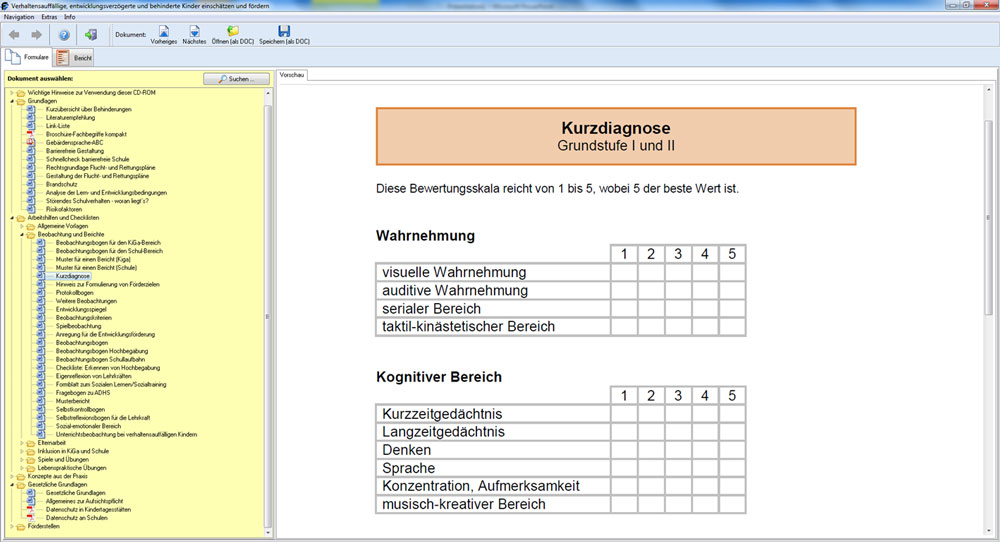1000x542 pixels.
Task: Click the PDF icon beside Datenschutz in Kindertagesstätten
Action: (31, 509)
